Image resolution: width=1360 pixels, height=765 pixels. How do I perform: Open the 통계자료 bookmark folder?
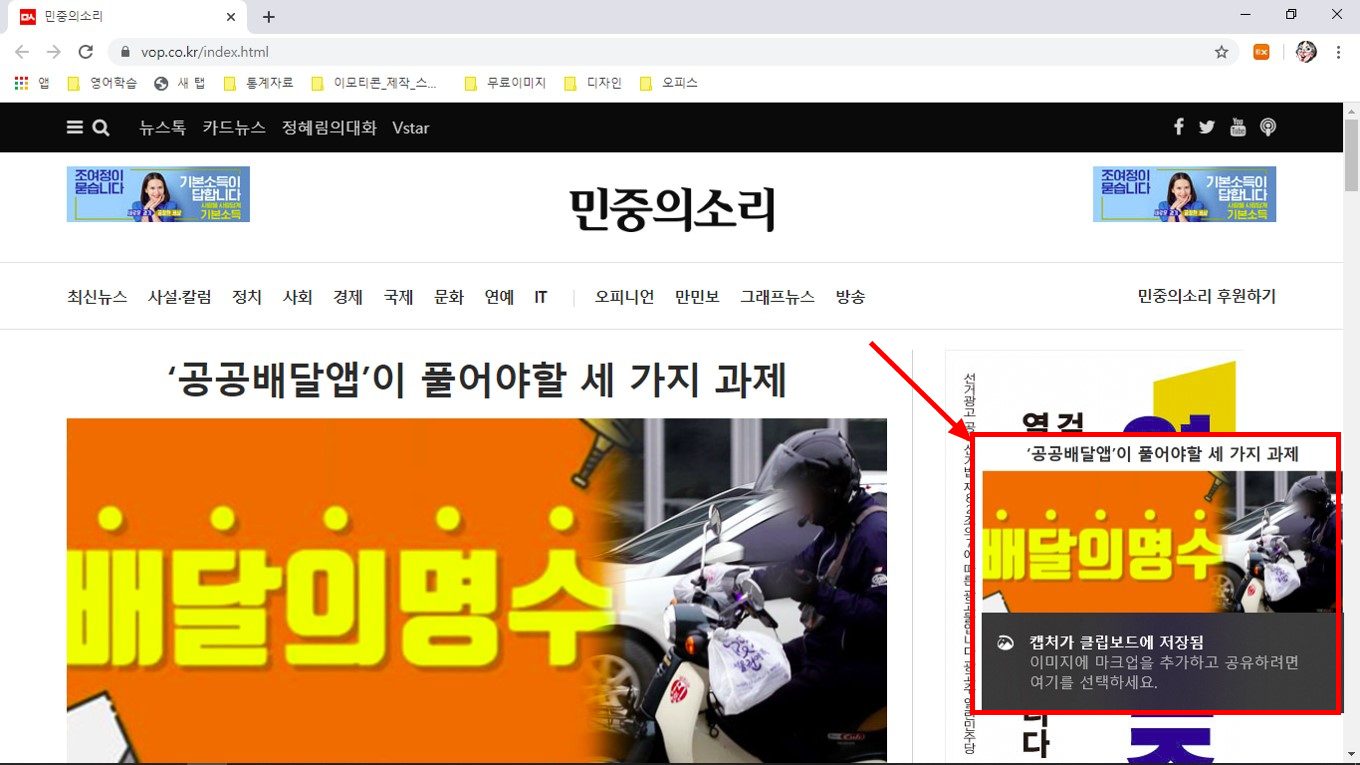coord(258,83)
